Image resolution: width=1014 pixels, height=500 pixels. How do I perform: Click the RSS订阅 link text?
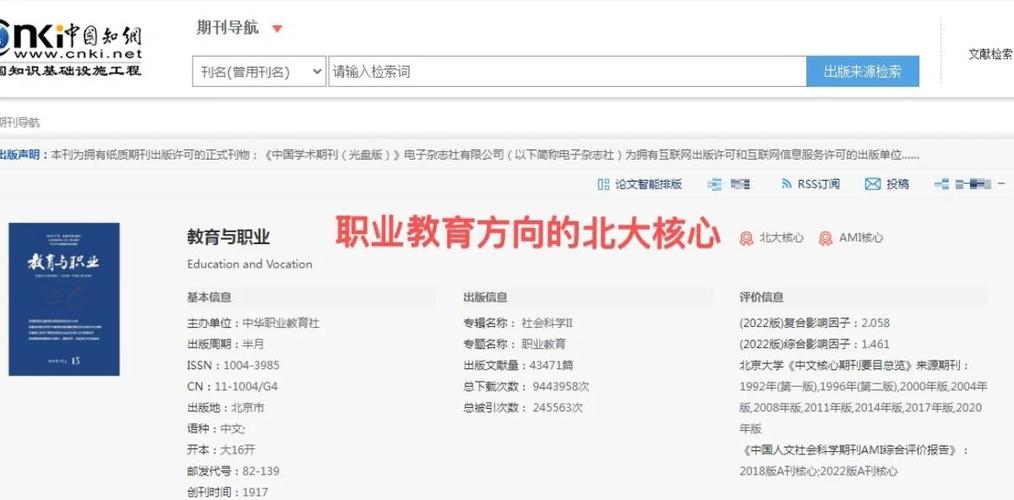click(x=819, y=184)
